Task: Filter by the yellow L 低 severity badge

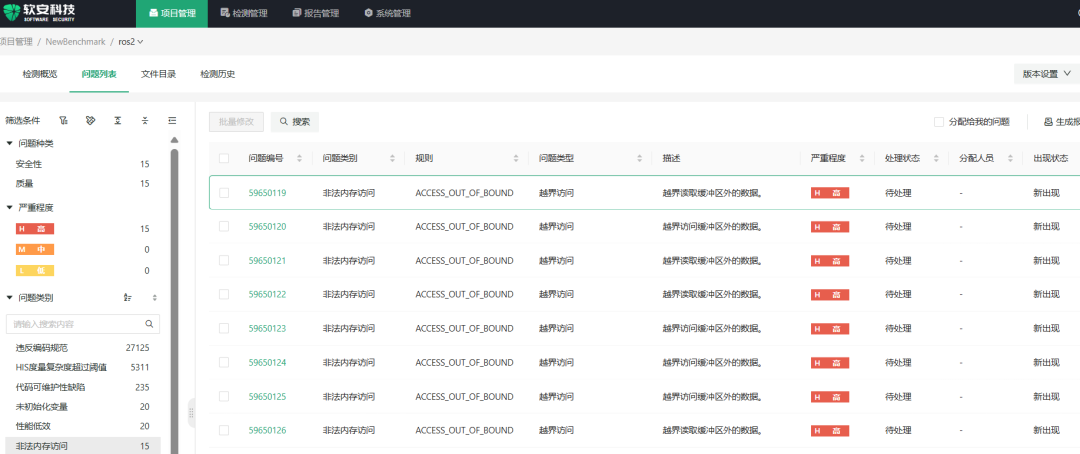Action: (34, 271)
